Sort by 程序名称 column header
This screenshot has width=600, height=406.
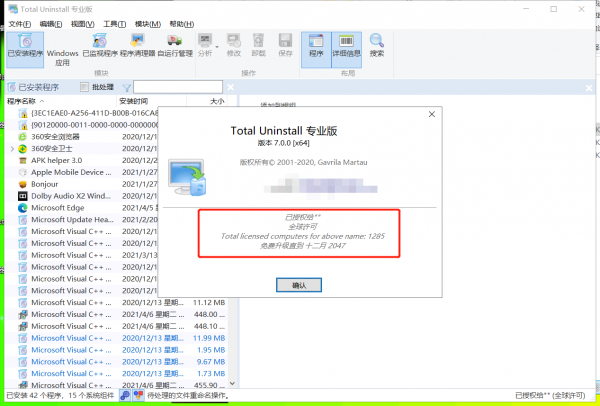point(60,101)
